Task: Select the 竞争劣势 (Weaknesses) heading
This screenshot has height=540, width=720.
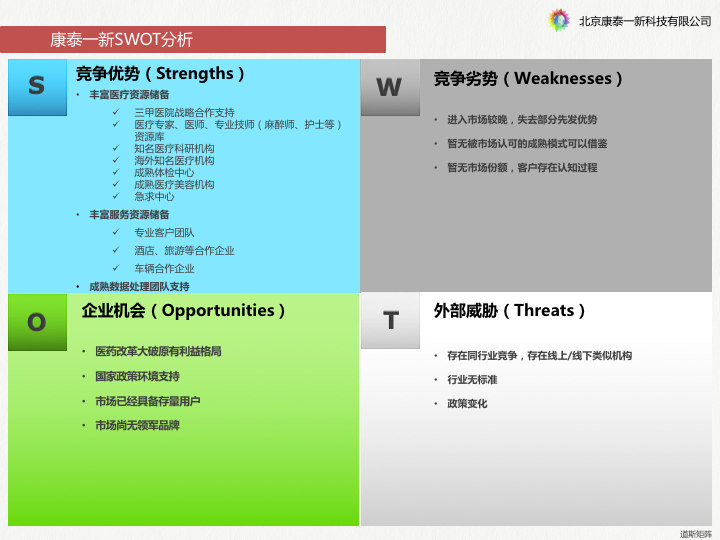Action: click(x=529, y=78)
